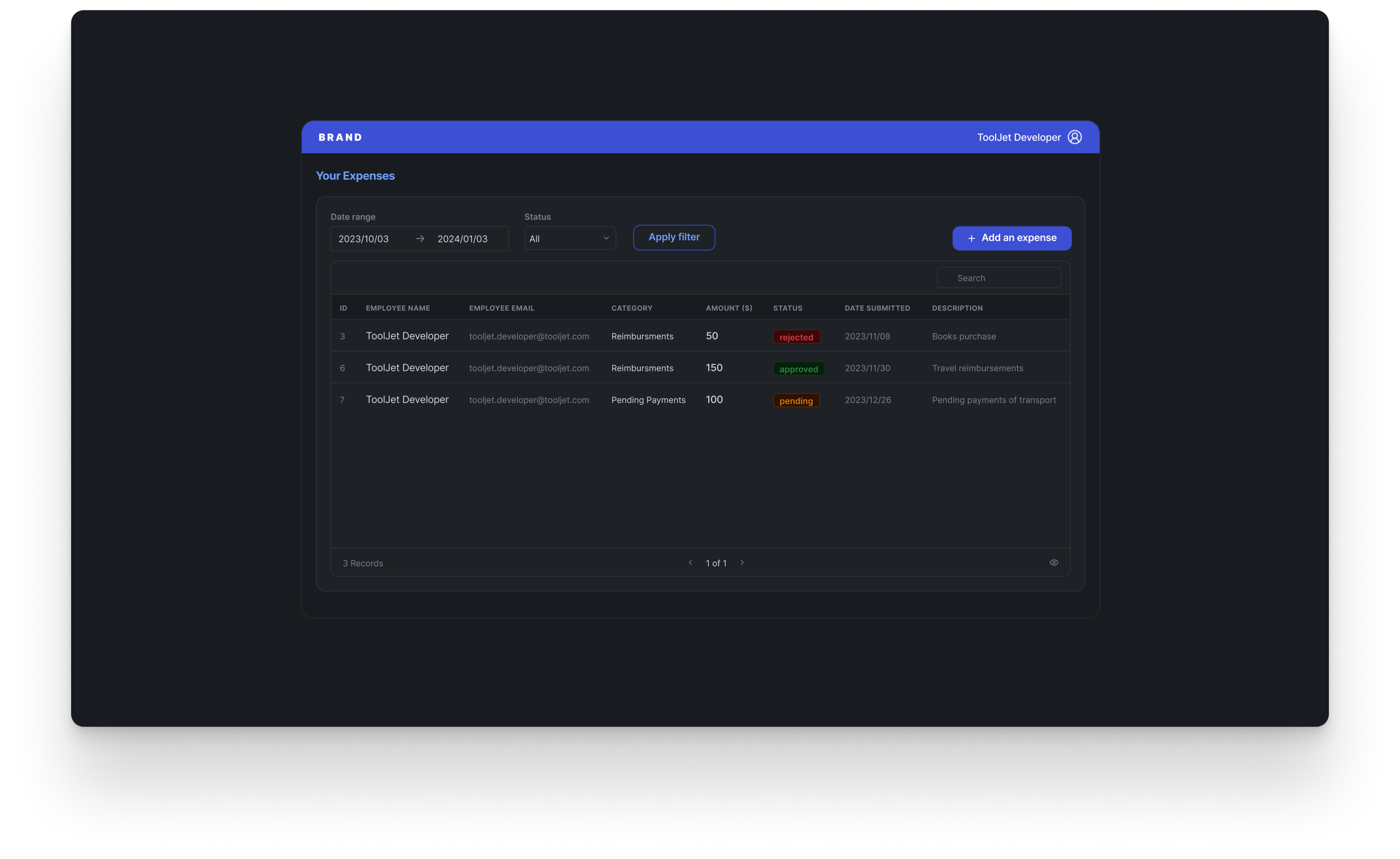
Task: Click email cell in row ID 3
Action: point(529,336)
